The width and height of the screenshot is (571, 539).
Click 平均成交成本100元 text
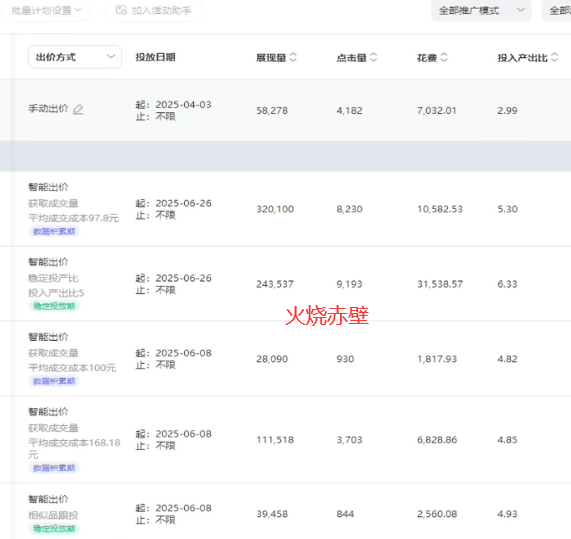pyautogui.click(x=72, y=368)
